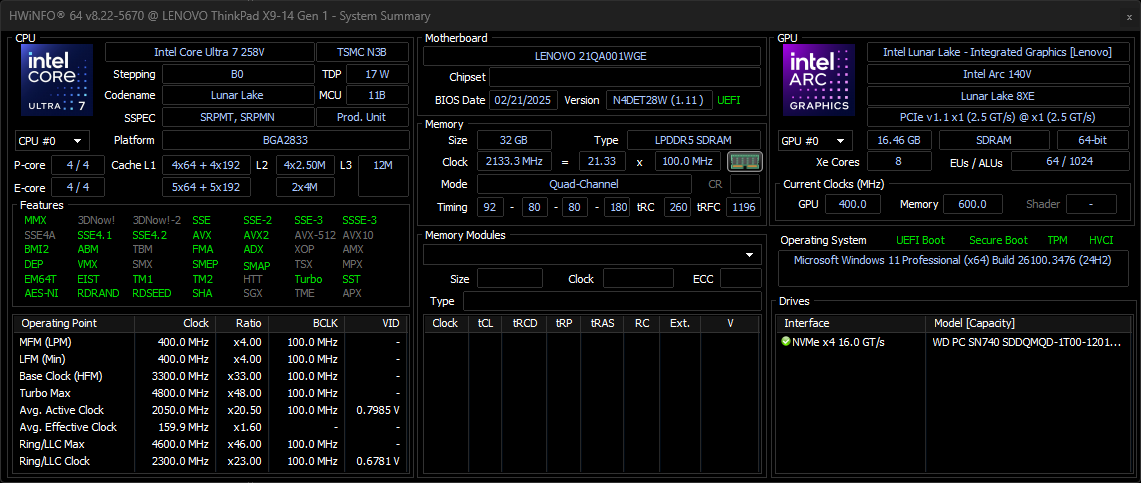Open the GPU #0 selector dropdown

[815, 141]
